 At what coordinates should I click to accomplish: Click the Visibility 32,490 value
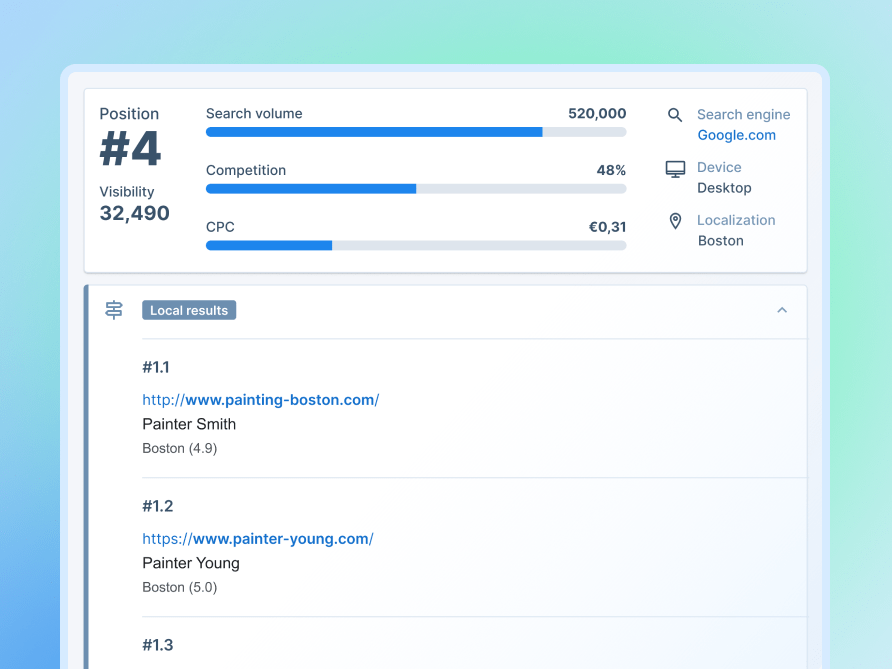(134, 213)
